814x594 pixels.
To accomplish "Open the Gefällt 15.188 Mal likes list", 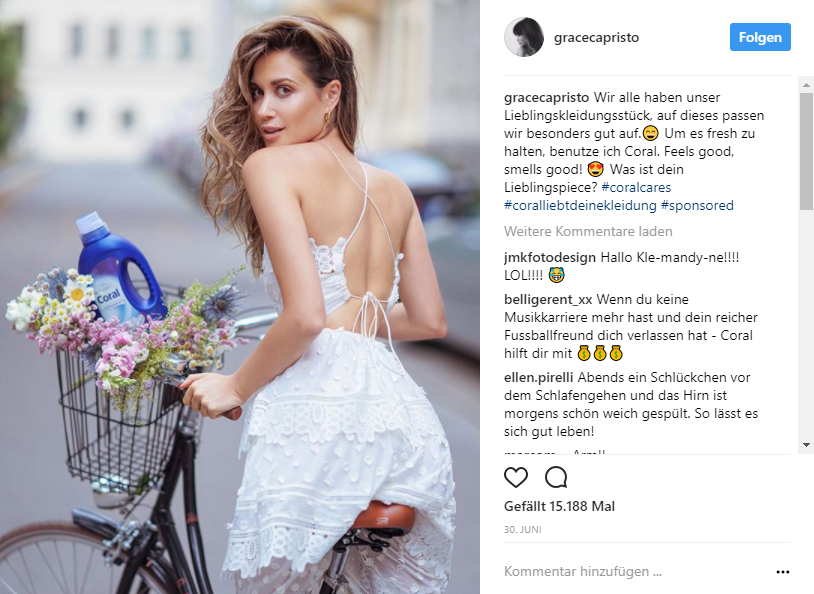I will point(559,506).
